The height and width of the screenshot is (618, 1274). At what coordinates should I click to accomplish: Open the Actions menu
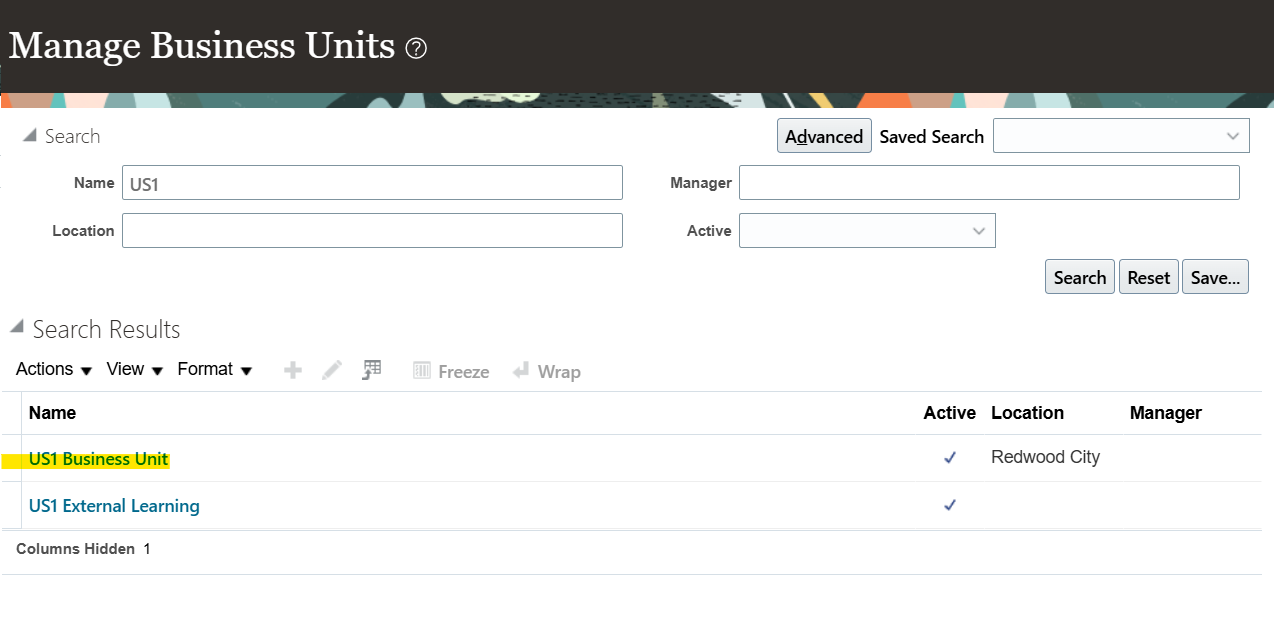pos(54,370)
